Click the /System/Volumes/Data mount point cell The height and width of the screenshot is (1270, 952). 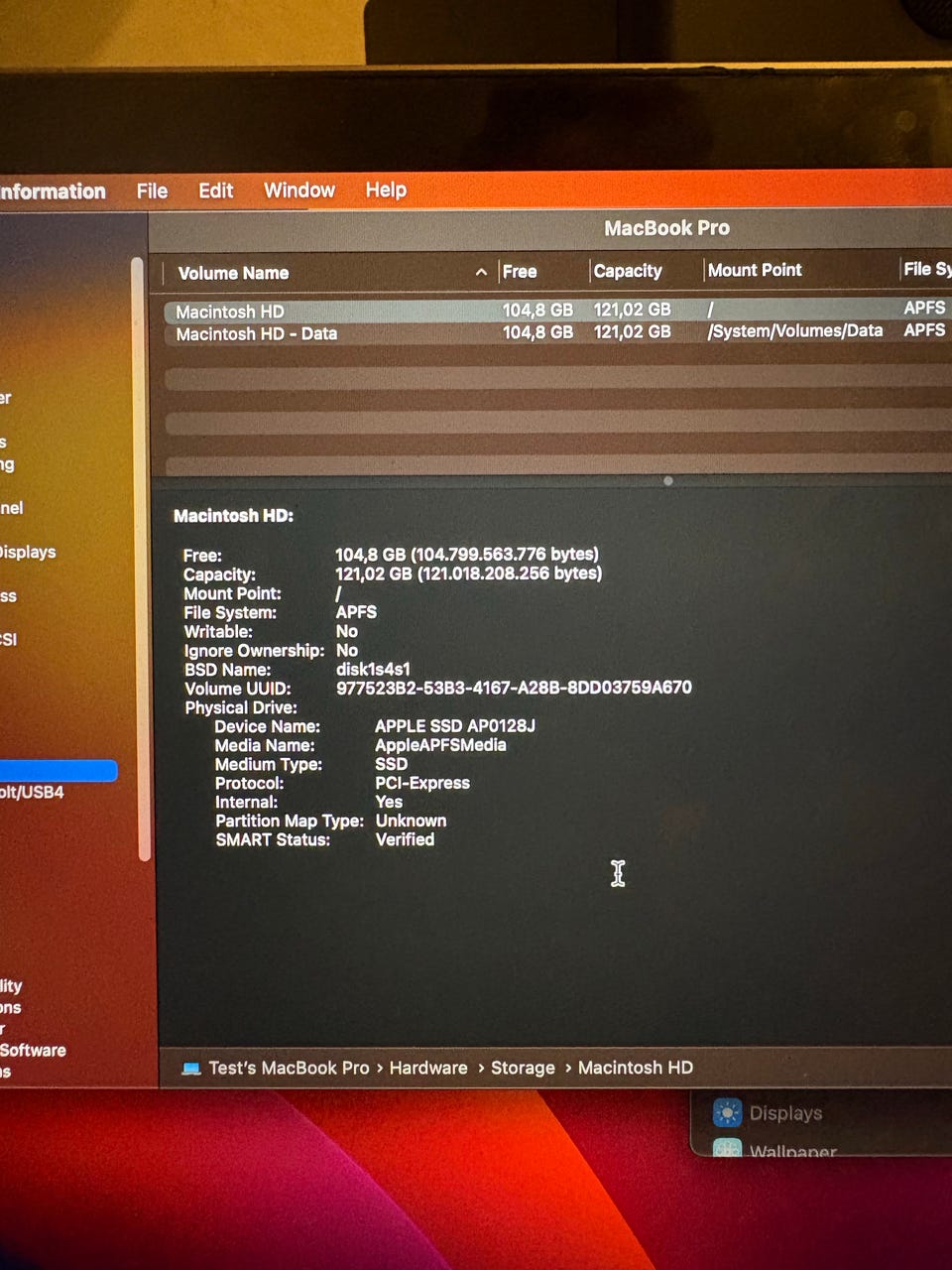point(795,331)
